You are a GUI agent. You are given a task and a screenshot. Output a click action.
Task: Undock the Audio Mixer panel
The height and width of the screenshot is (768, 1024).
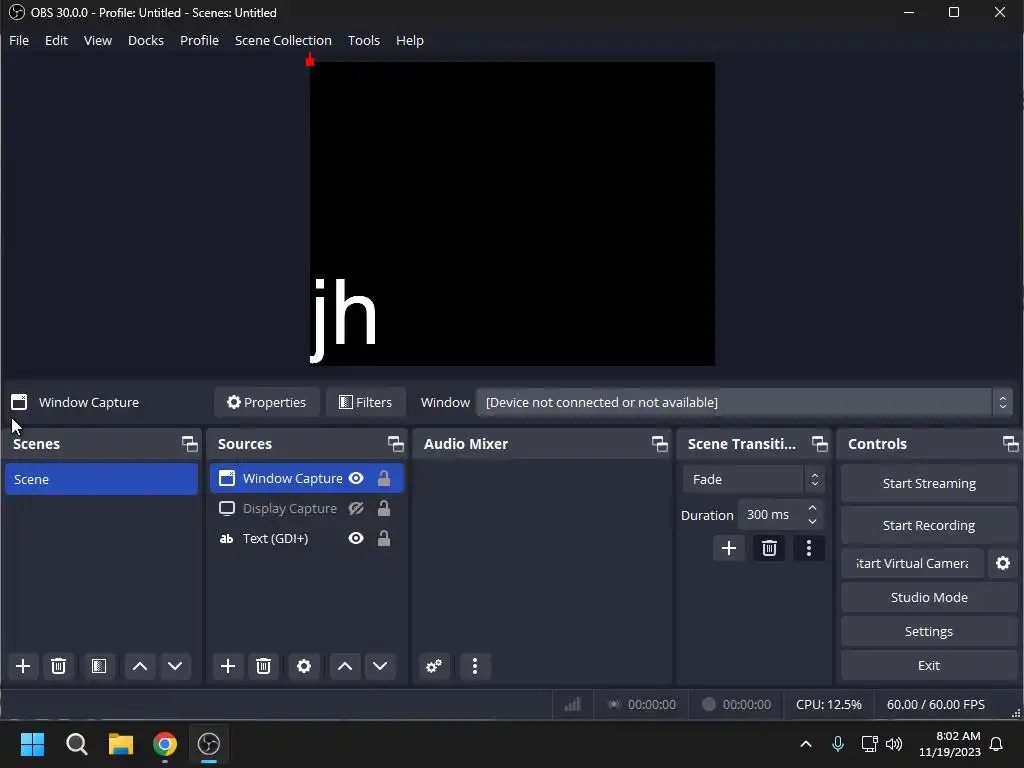[x=660, y=444]
